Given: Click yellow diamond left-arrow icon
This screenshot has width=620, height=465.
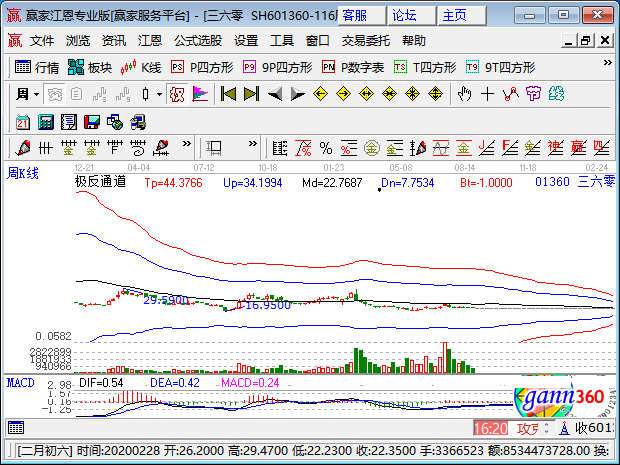Looking at the screenshot, I should tap(320, 94).
